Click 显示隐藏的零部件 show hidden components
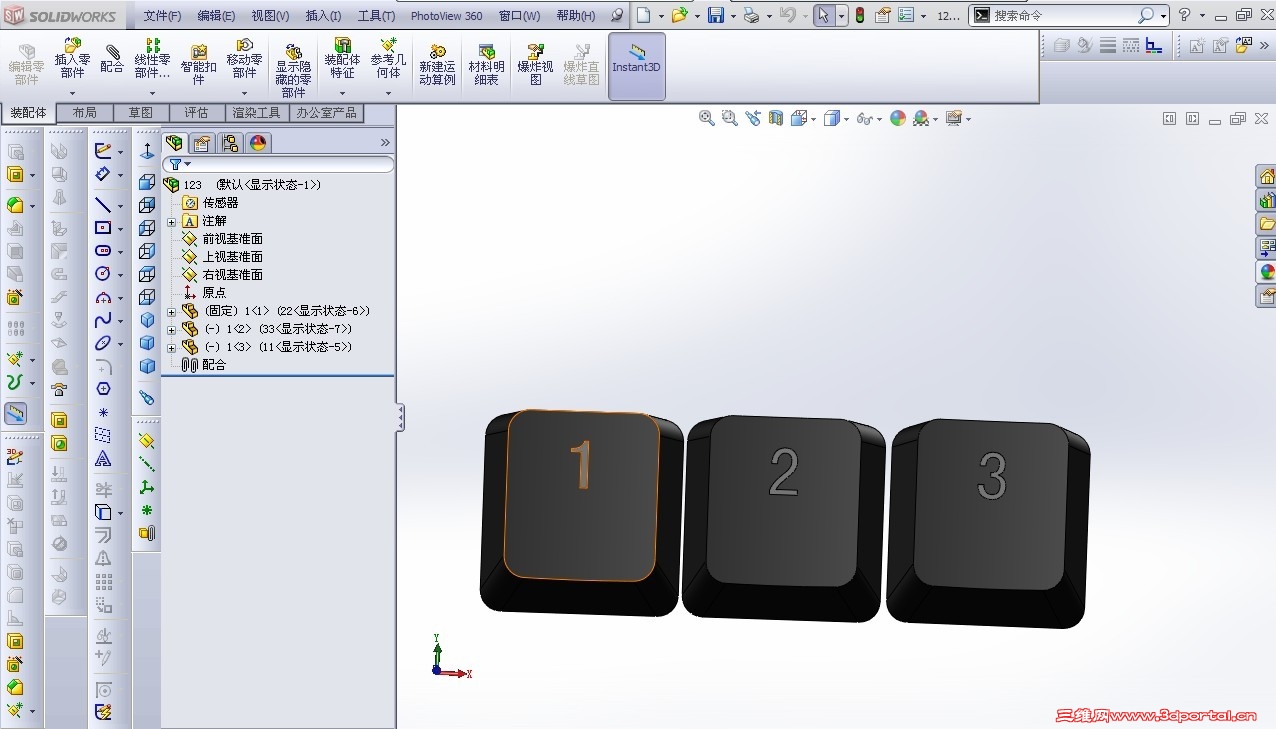The height and width of the screenshot is (729, 1276). click(293, 70)
